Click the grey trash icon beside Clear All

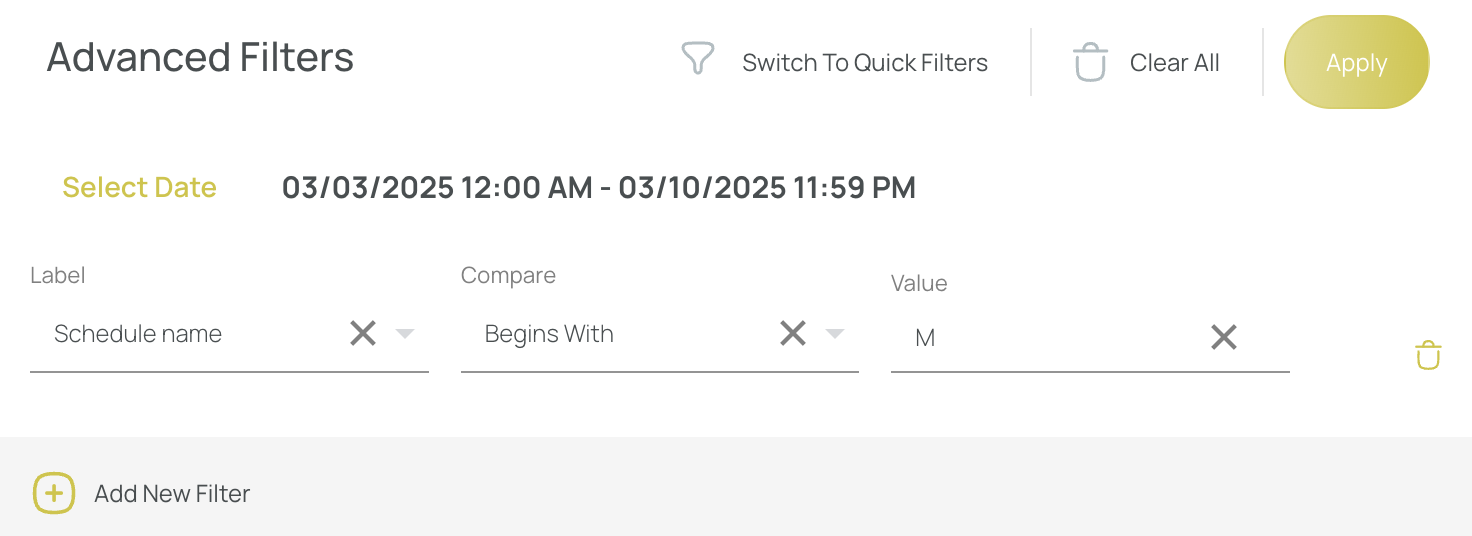point(1090,62)
